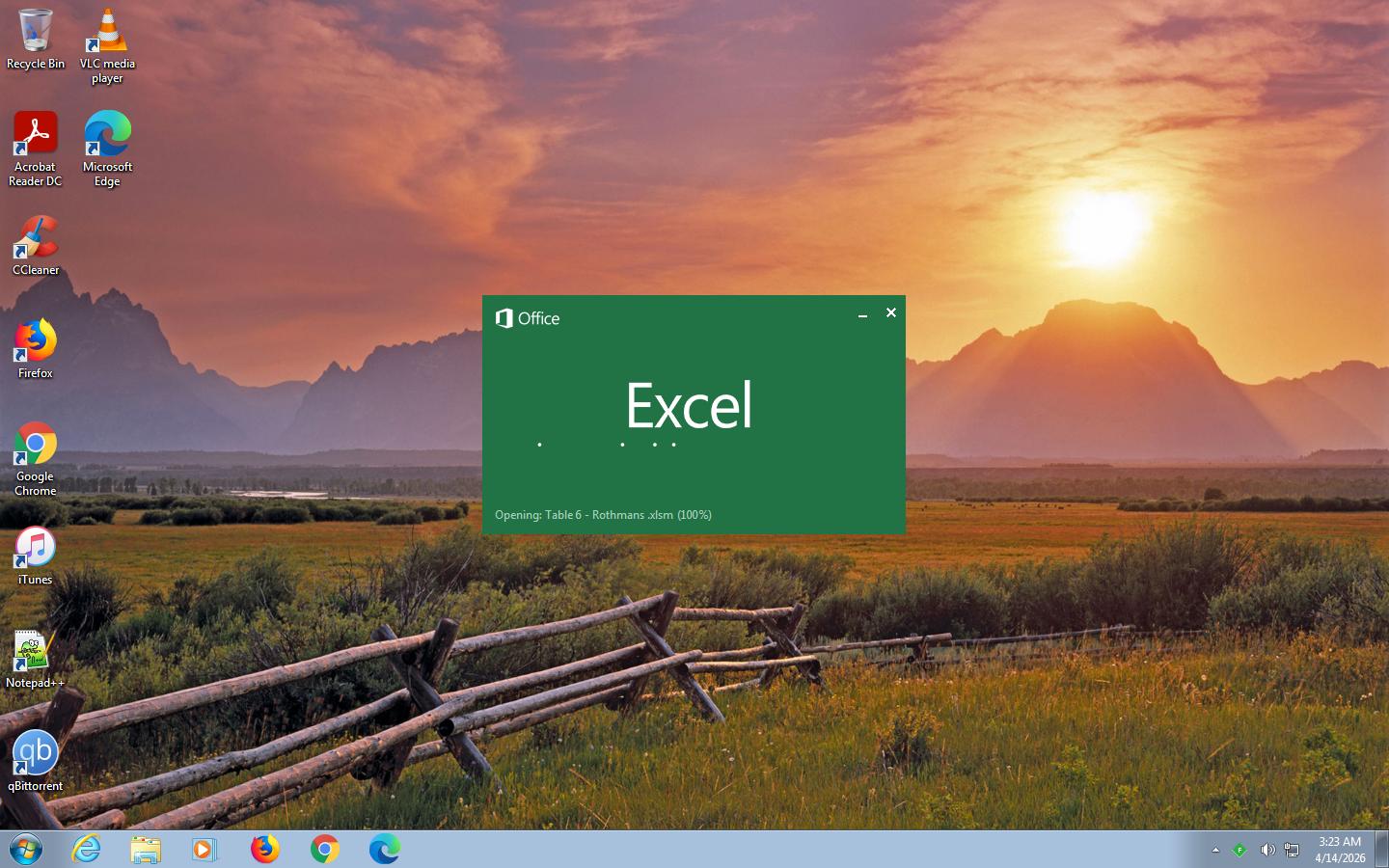Expand hidden system tray icons

(1215, 850)
